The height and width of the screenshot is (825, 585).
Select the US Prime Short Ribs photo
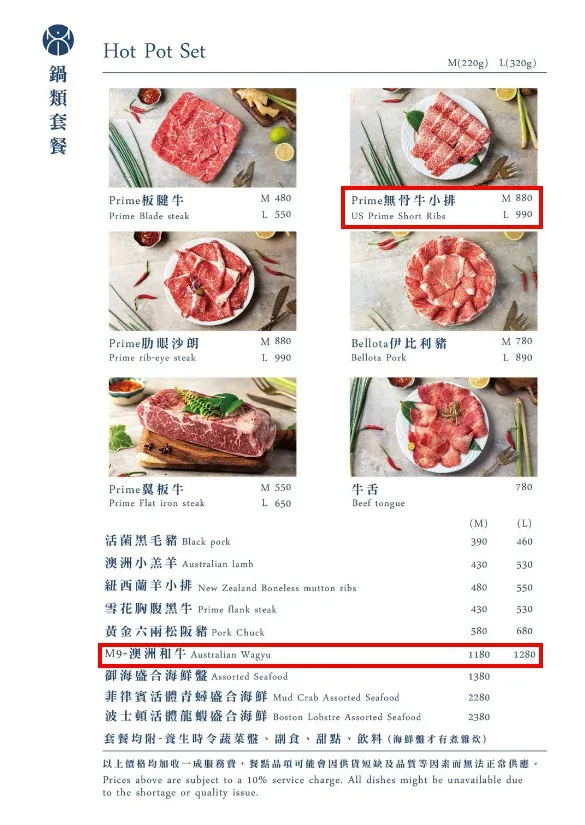pyautogui.click(x=443, y=136)
